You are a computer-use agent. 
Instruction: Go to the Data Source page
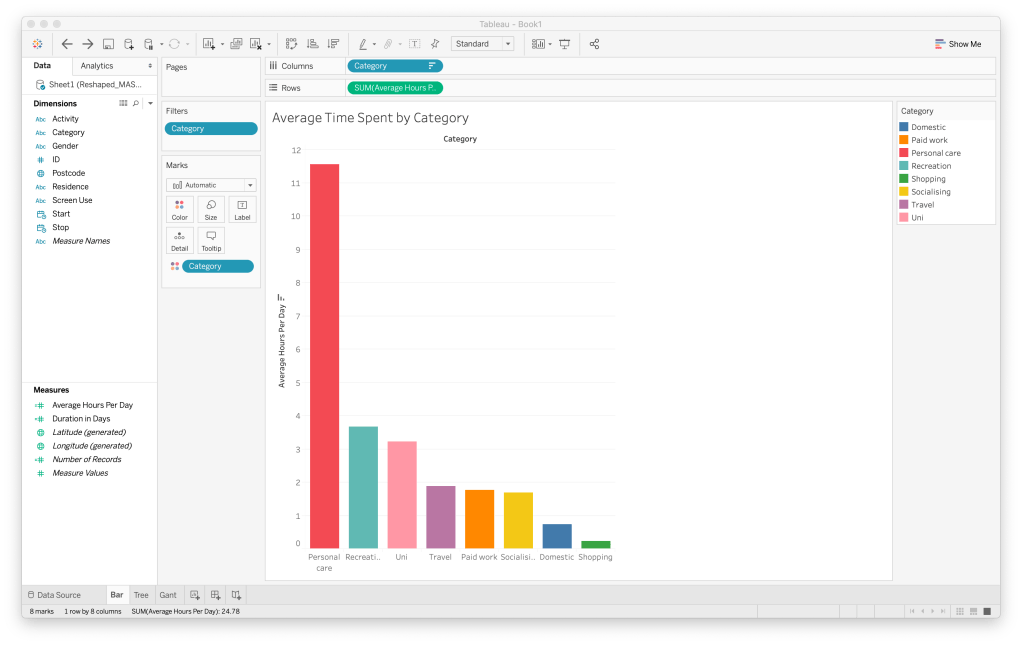click(54, 595)
